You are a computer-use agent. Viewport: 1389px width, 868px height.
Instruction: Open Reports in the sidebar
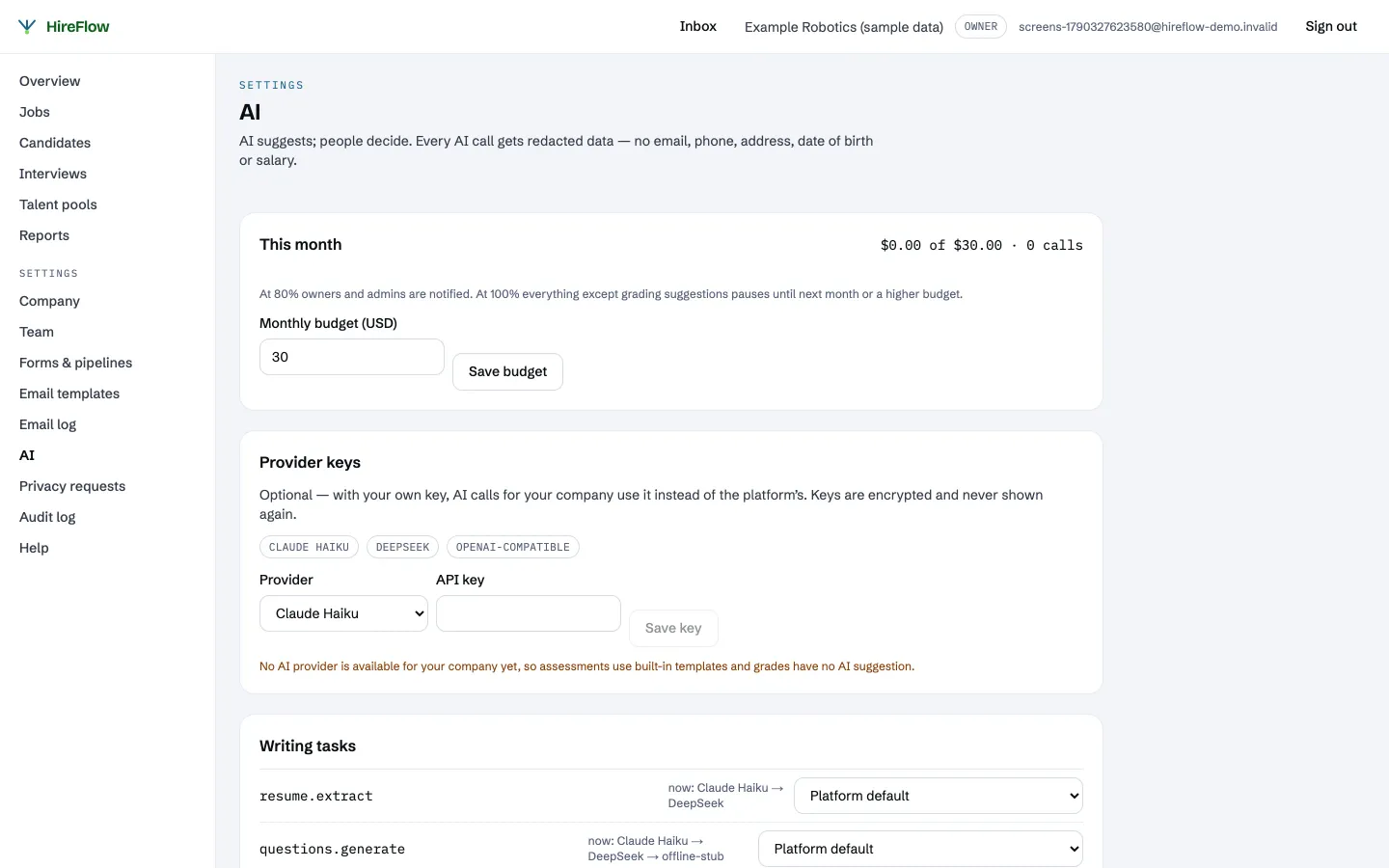[x=44, y=235]
